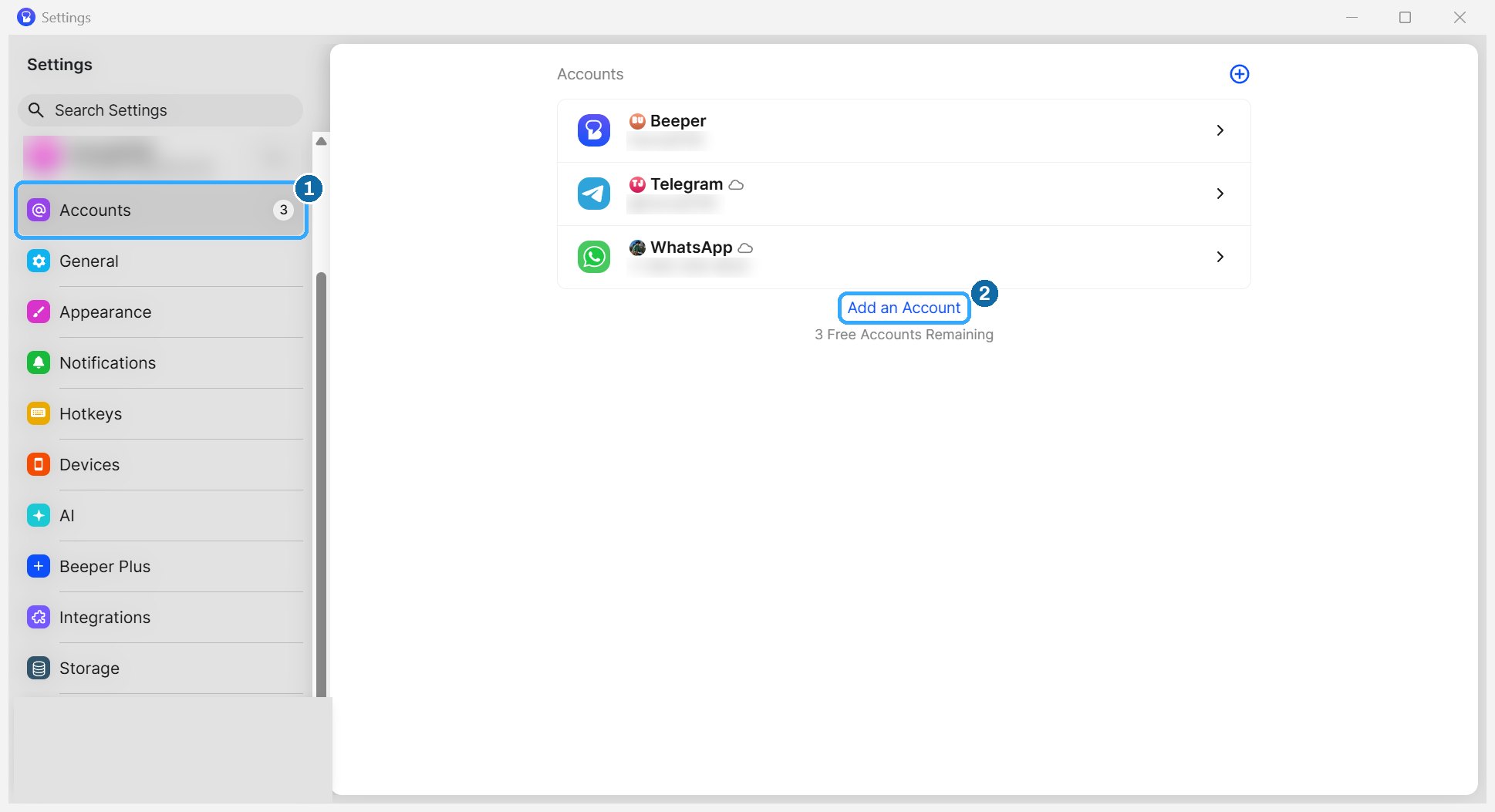Click cloud icon next to Telegram
Image resolution: width=1495 pixels, height=812 pixels.
(x=736, y=185)
